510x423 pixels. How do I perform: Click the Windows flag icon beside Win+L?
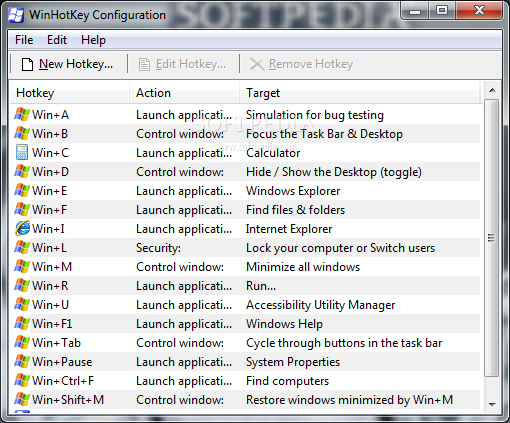pos(22,248)
